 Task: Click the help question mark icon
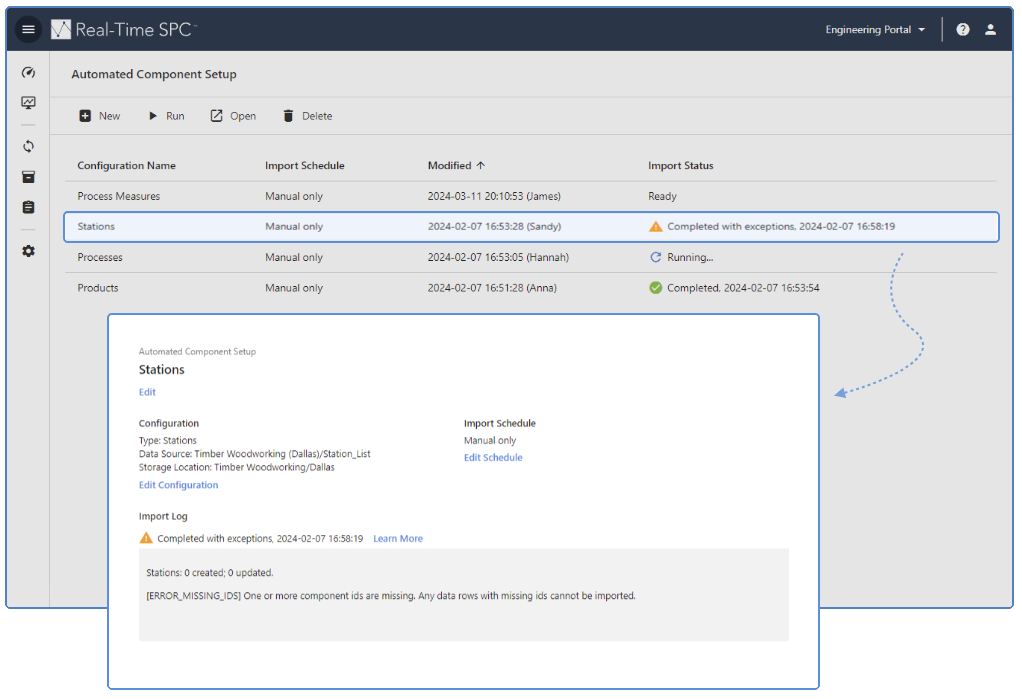pos(962,29)
